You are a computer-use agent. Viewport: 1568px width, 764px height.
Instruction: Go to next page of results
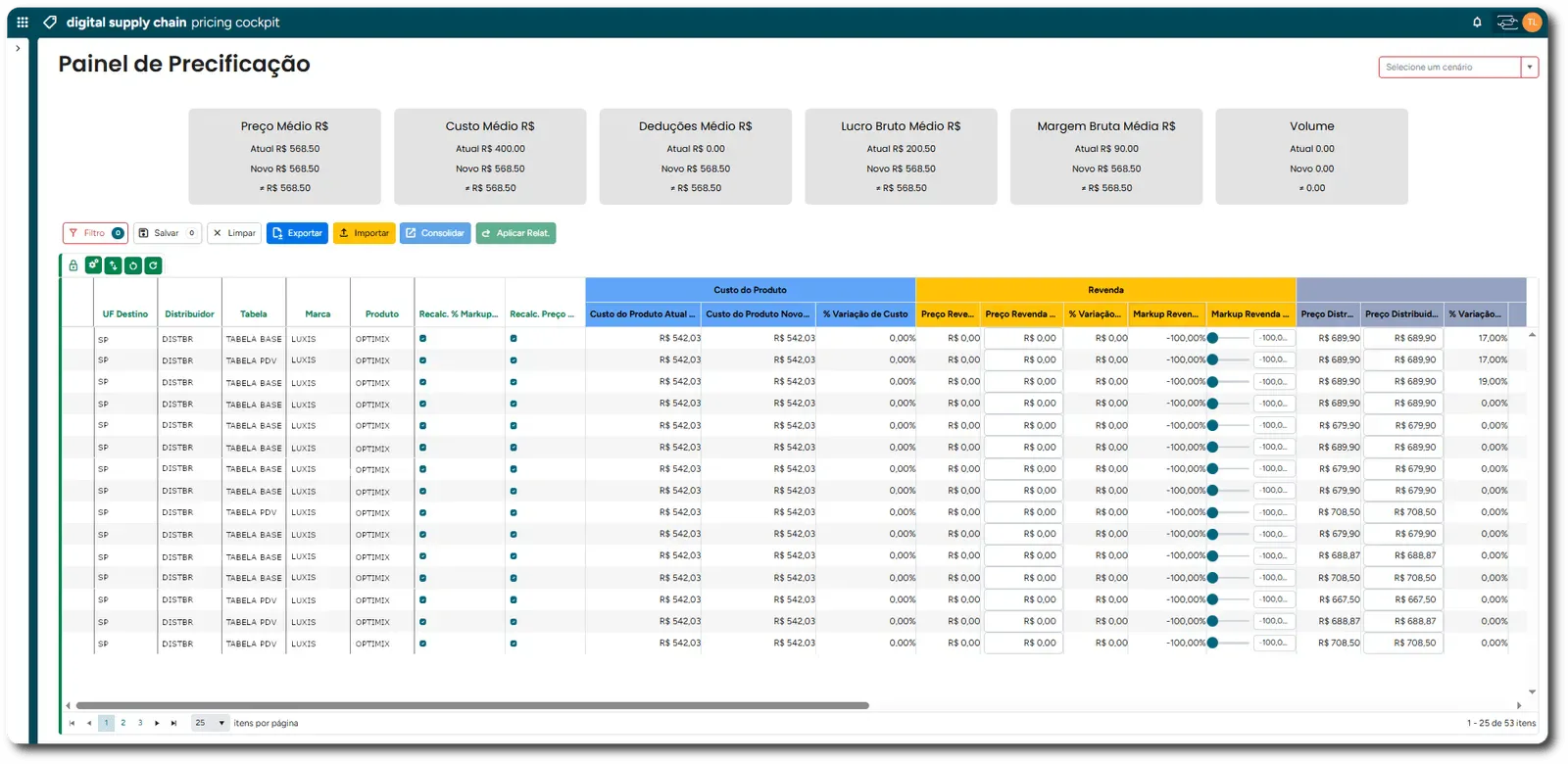(x=157, y=723)
